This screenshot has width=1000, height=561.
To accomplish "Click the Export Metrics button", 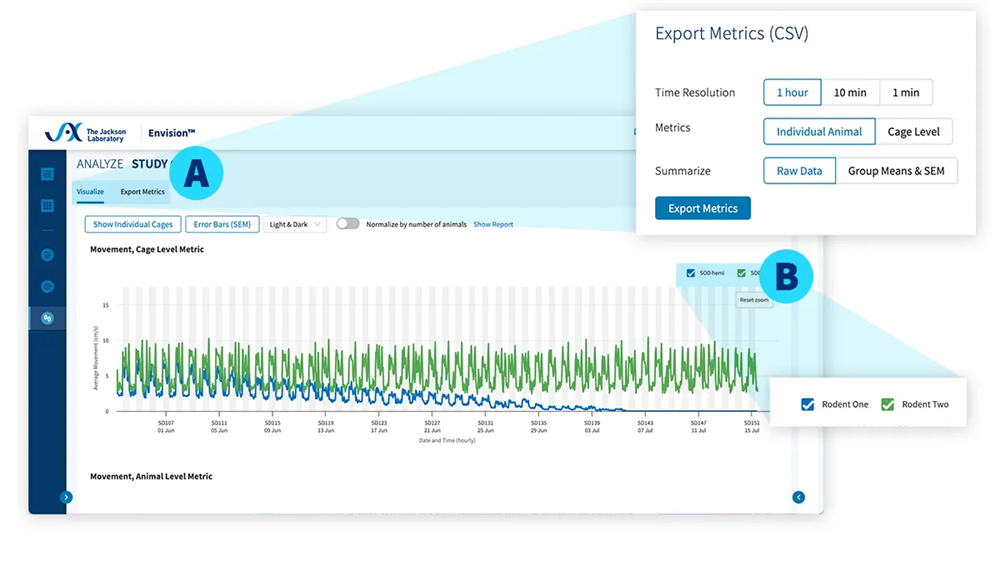I will point(702,208).
